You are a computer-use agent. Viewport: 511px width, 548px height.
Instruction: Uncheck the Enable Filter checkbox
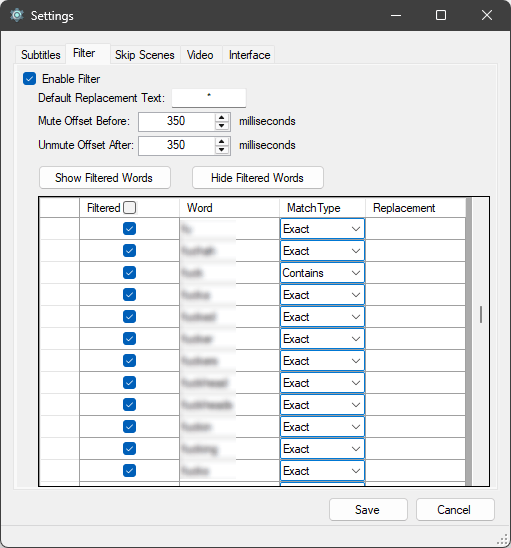[x=29, y=79]
